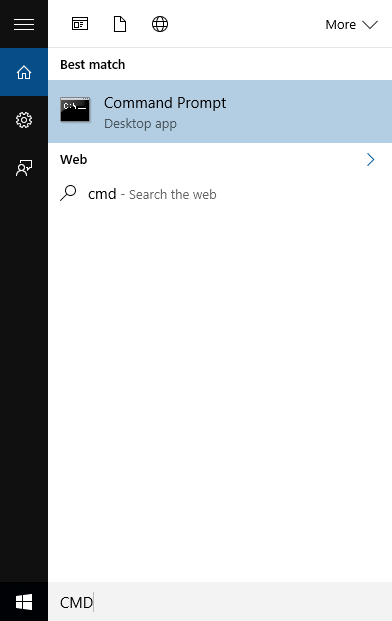Expand the hamburger menu in the sidebar

(x=24, y=25)
